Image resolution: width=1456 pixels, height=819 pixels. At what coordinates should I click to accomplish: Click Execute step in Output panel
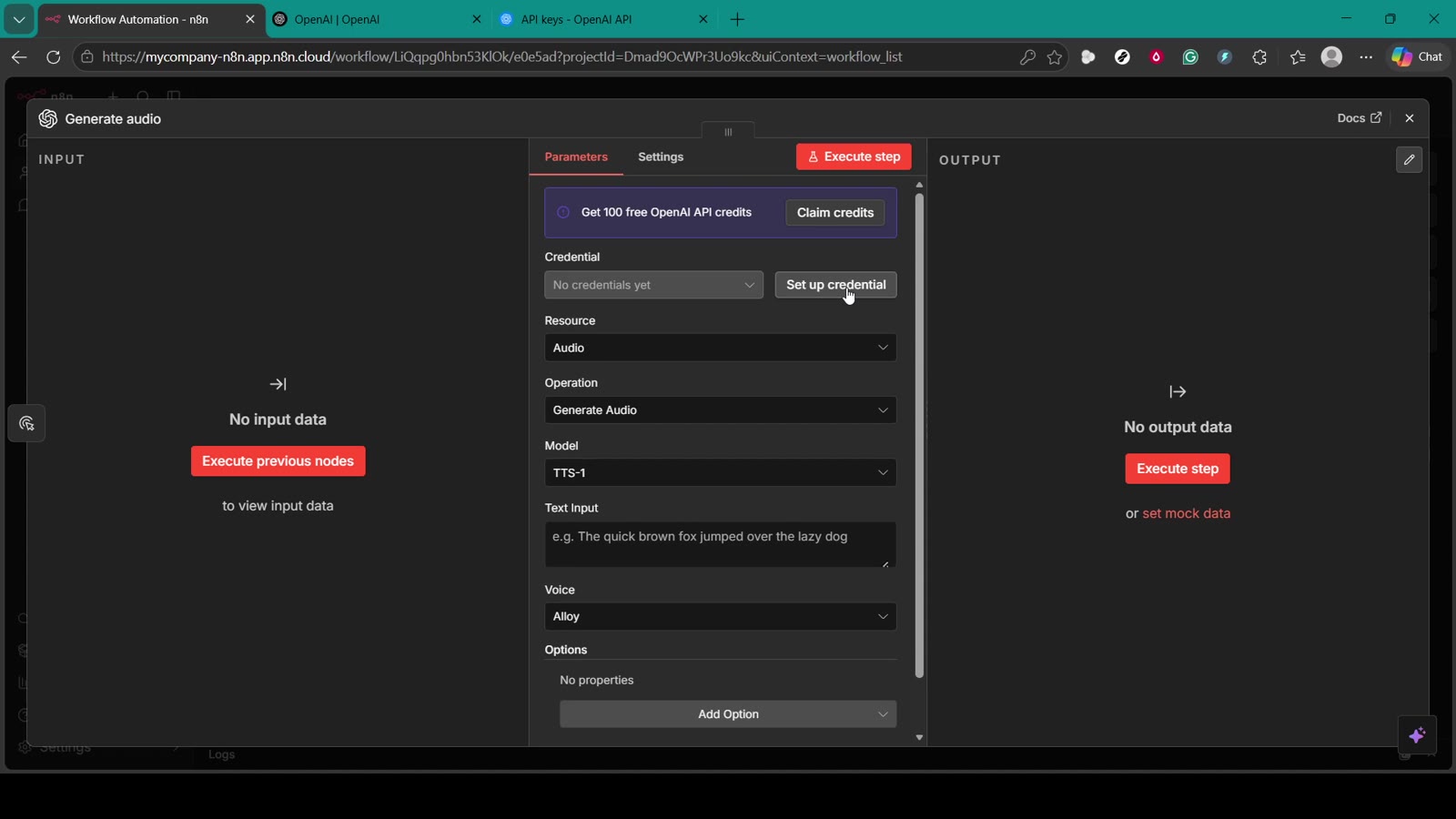(1178, 469)
